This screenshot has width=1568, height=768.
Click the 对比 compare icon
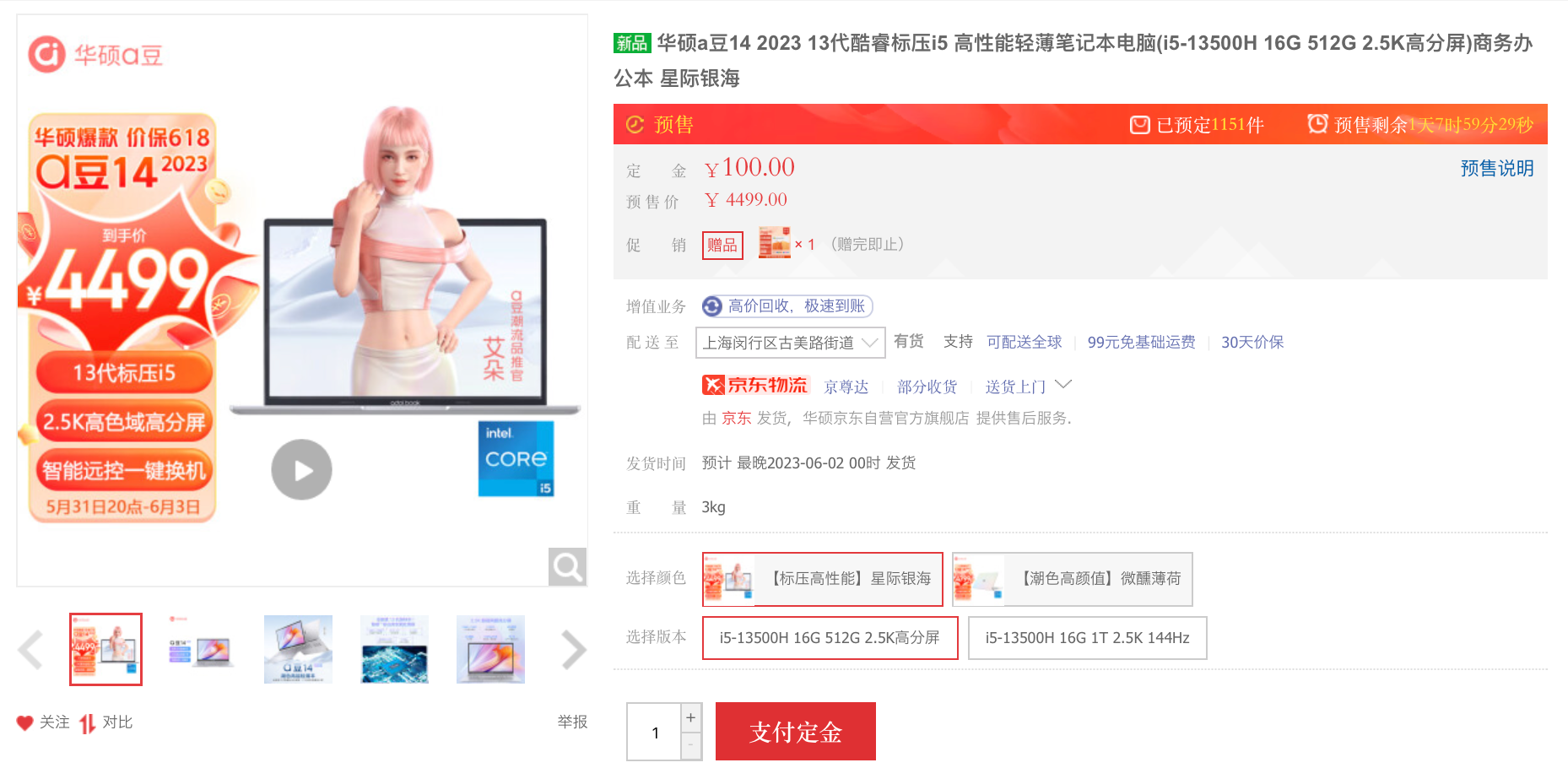point(88,723)
